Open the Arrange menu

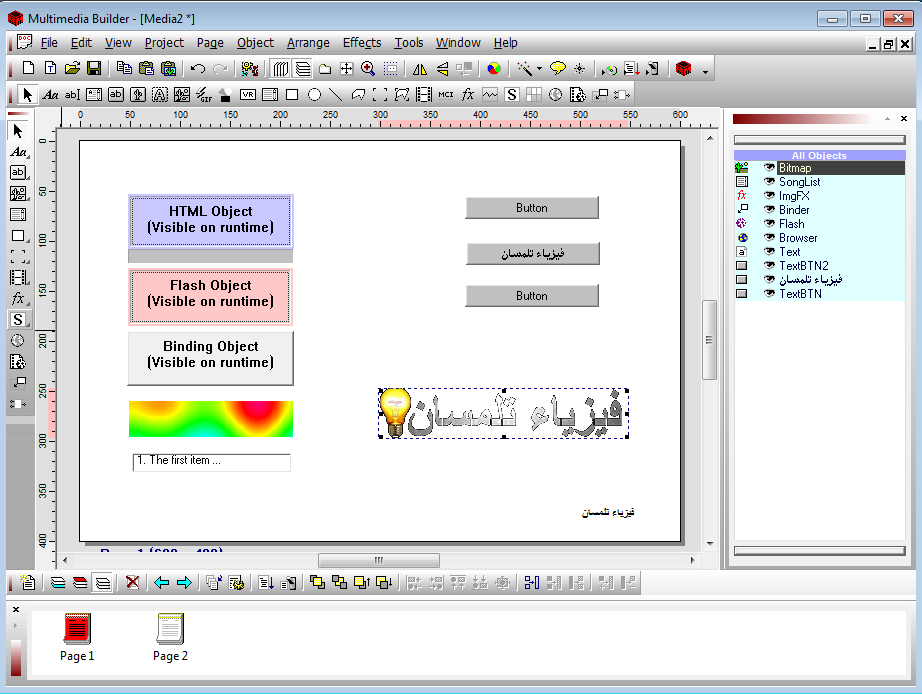point(307,43)
